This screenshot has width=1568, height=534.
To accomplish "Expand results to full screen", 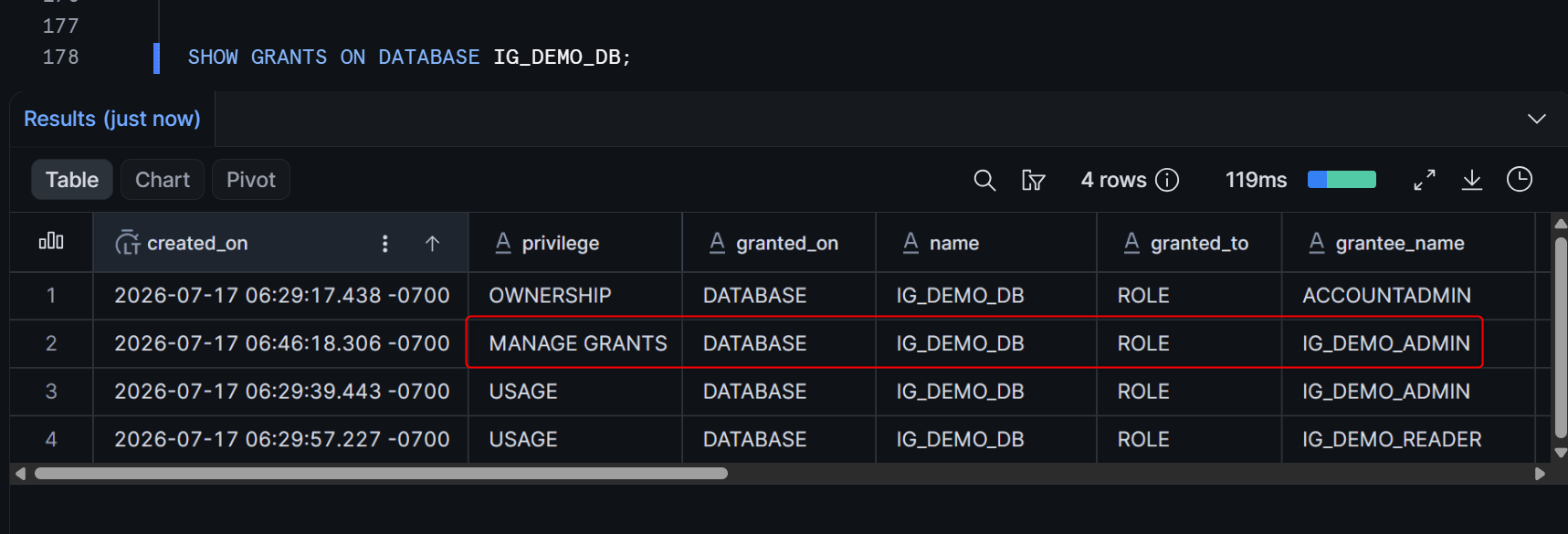I will click(x=1425, y=180).
